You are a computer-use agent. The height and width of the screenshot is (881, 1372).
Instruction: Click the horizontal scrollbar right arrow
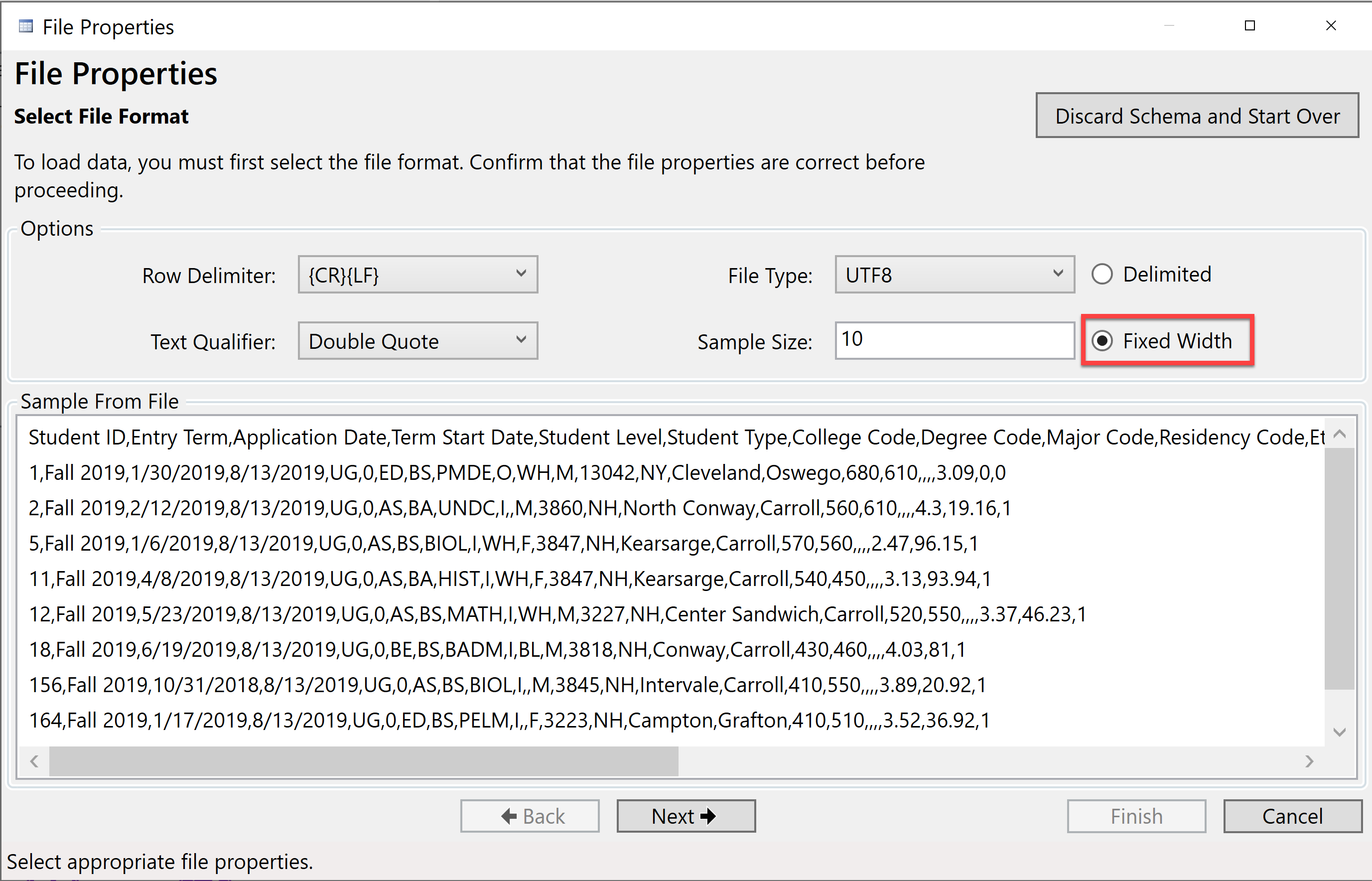(x=1311, y=761)
